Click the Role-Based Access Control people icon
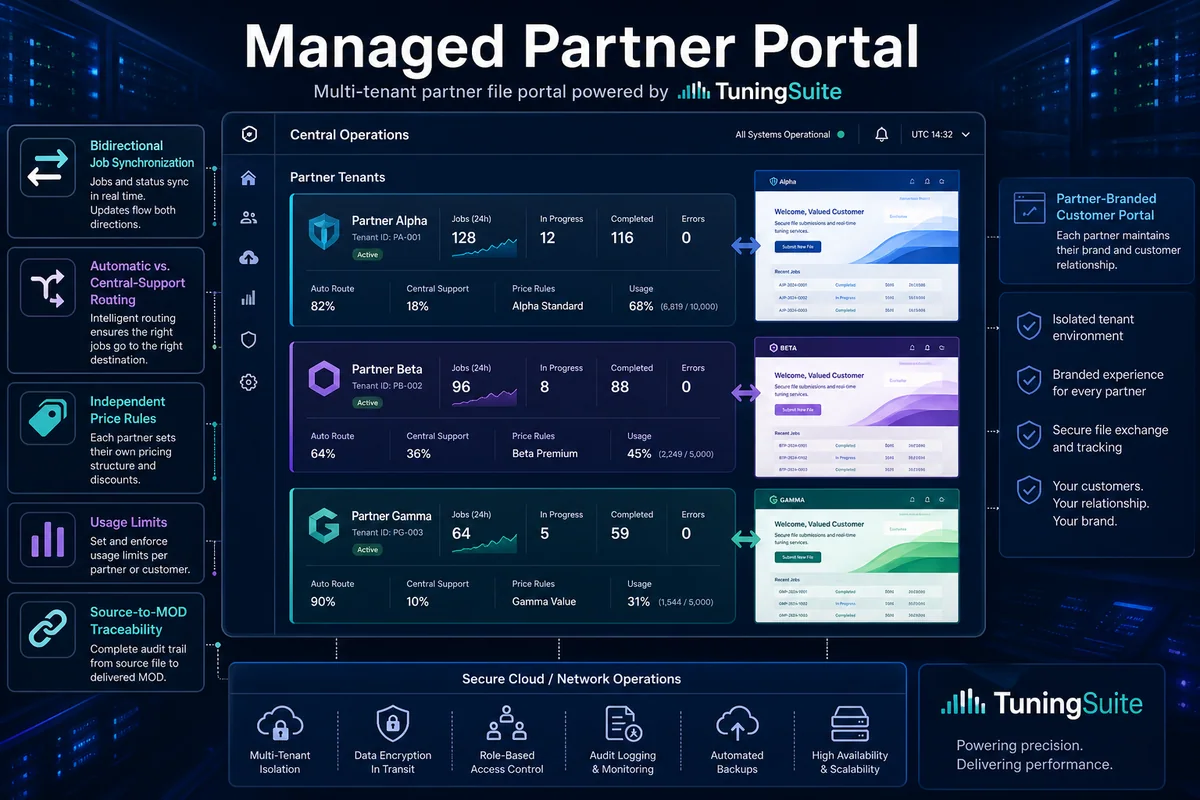1200x800 pixels. 506,723
